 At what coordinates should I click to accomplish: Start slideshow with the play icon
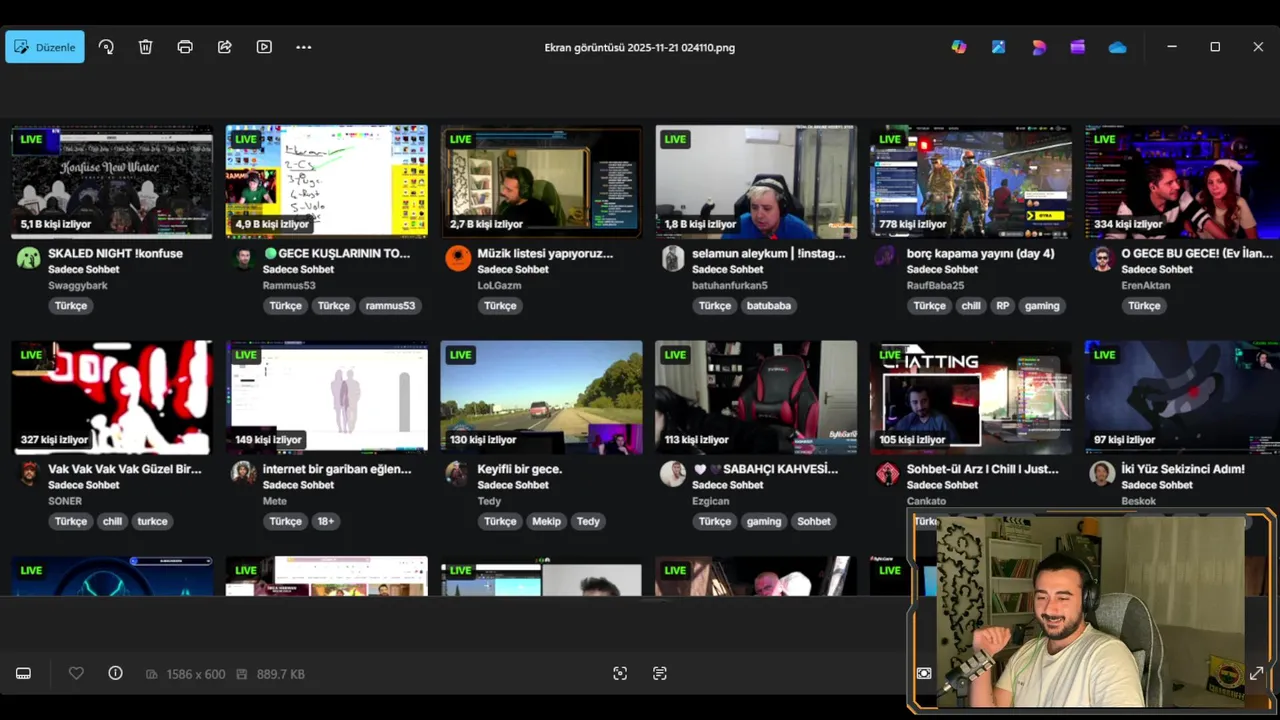264,47
